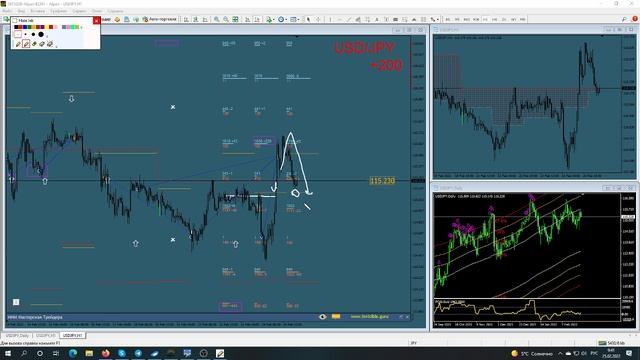
Task: Select the text label 'T' tool
Action: coord(386,19)
